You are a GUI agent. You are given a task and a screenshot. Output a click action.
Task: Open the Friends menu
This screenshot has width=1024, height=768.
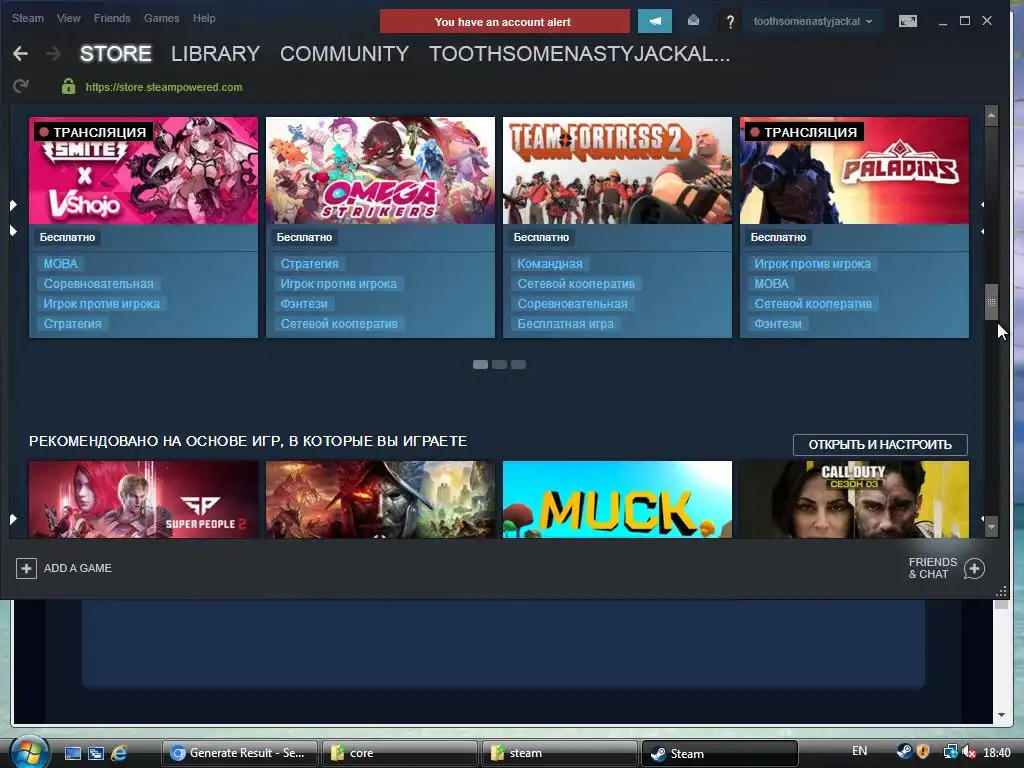pyautogui.click(x=112, y=18)
